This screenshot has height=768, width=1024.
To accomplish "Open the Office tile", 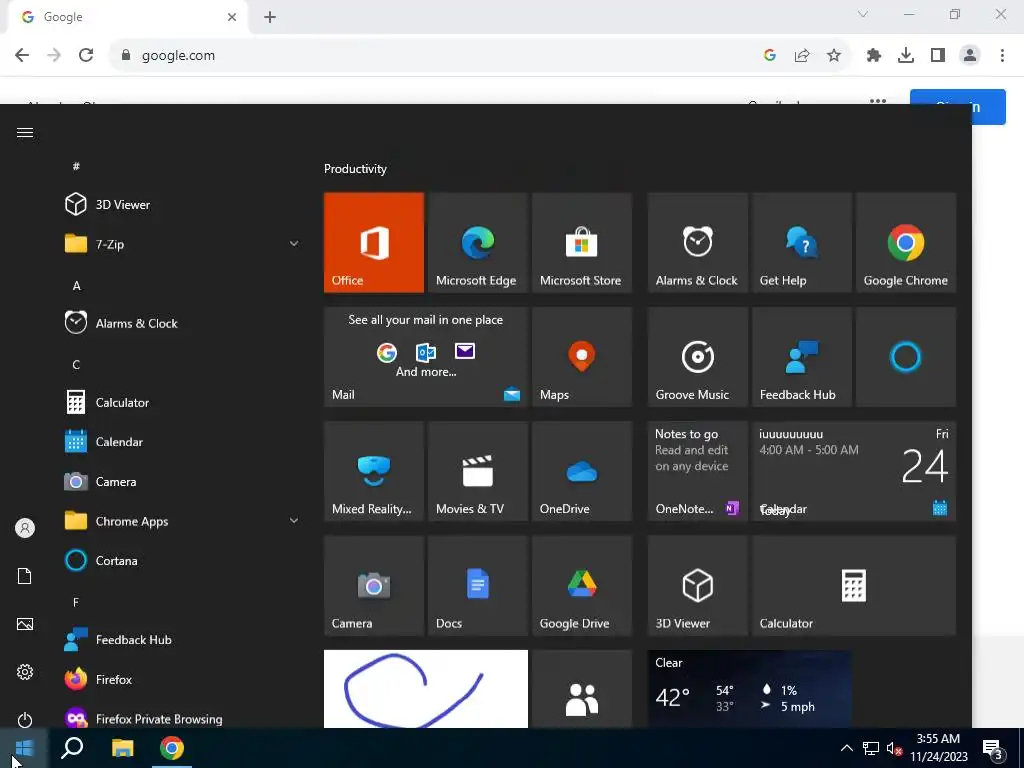I will point(374,242).
